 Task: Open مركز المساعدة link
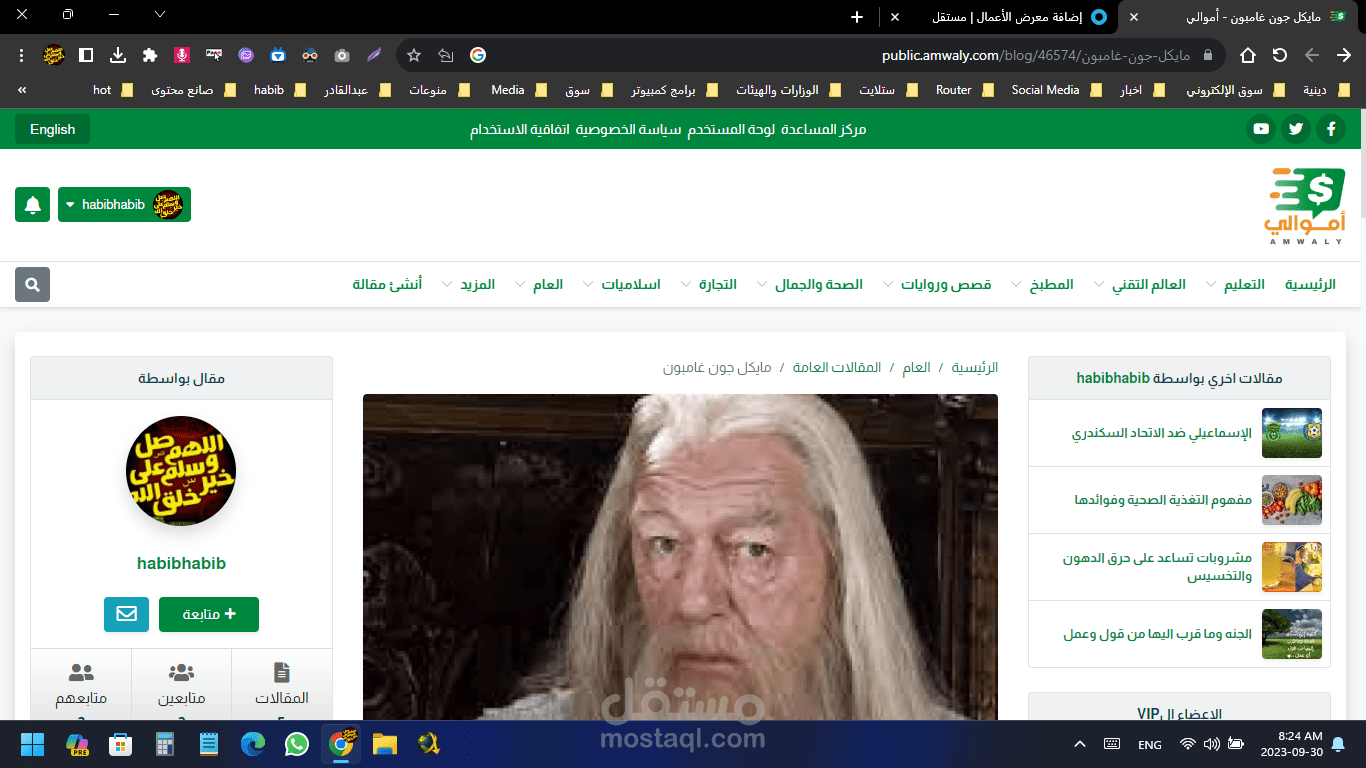click(825, 129)
